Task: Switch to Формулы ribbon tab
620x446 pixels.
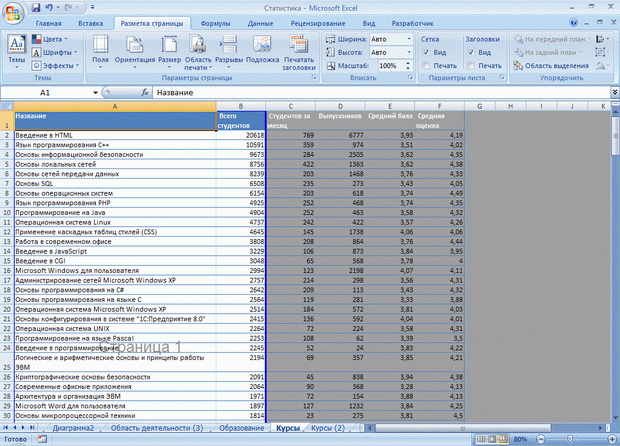Action: pos(215,23)
